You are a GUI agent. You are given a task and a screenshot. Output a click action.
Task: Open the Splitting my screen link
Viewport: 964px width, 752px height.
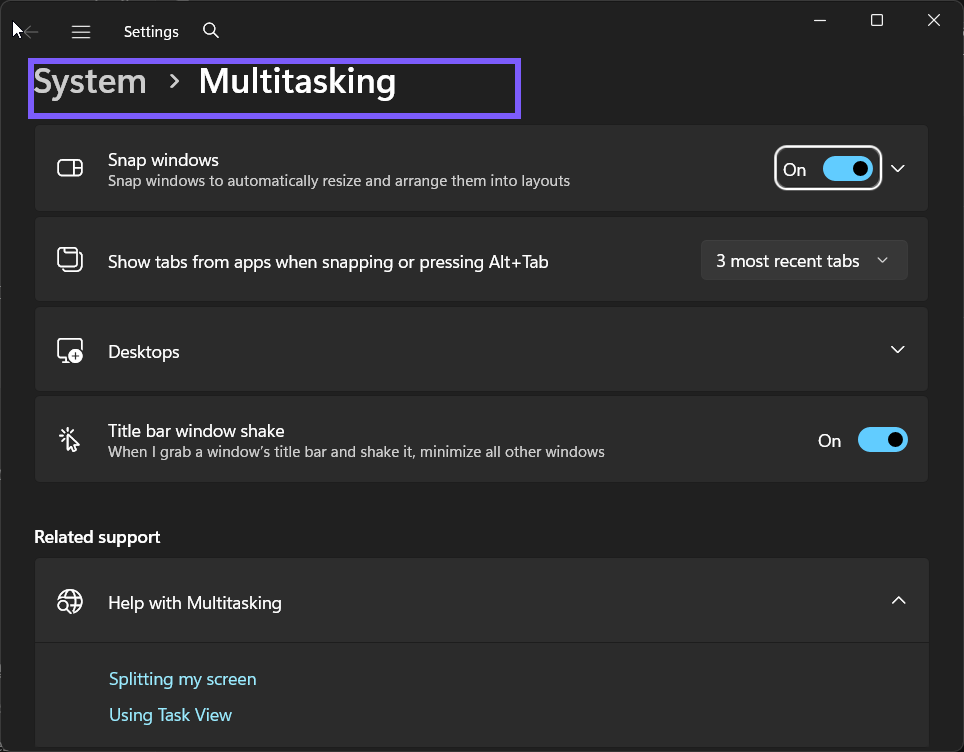[183, 679]
